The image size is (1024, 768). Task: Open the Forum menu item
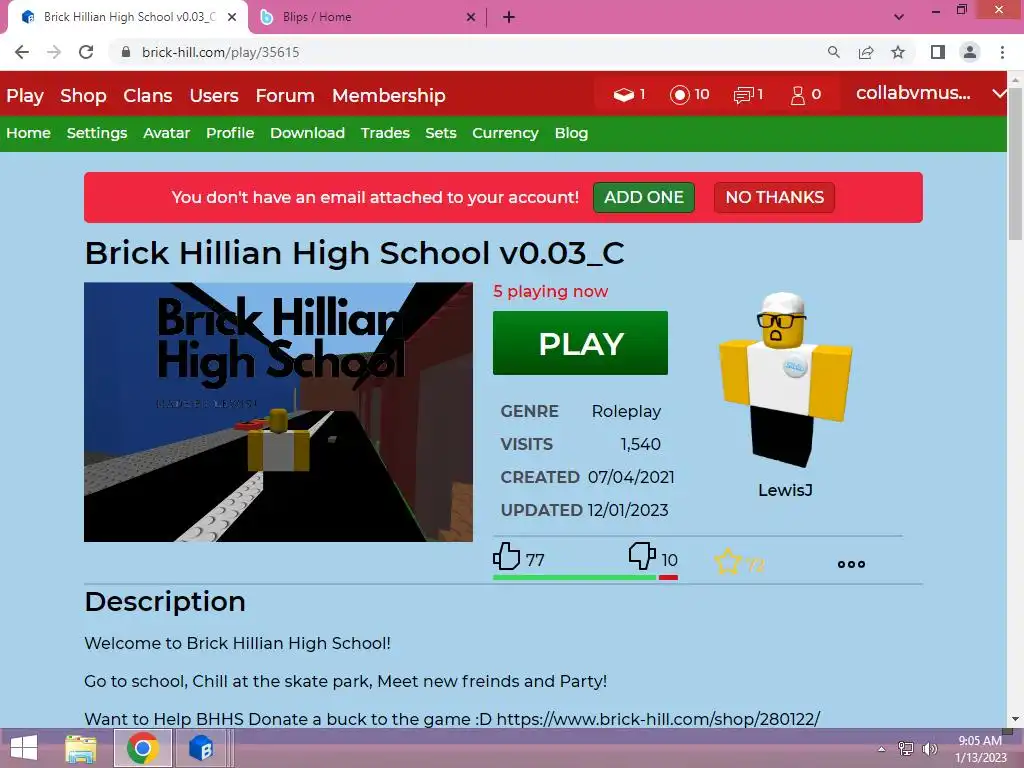[x=285, y=95]
